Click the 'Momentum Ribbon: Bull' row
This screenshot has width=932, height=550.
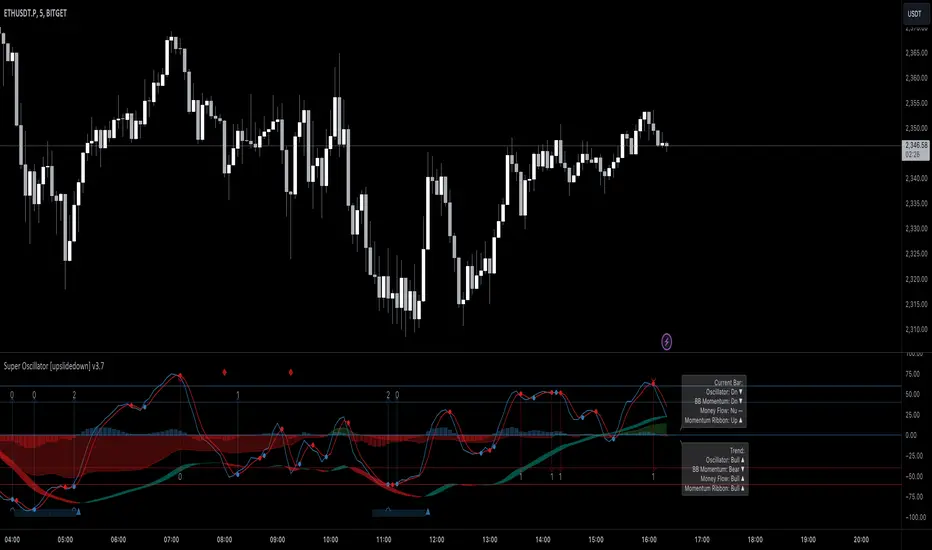[x=714, y=488]
